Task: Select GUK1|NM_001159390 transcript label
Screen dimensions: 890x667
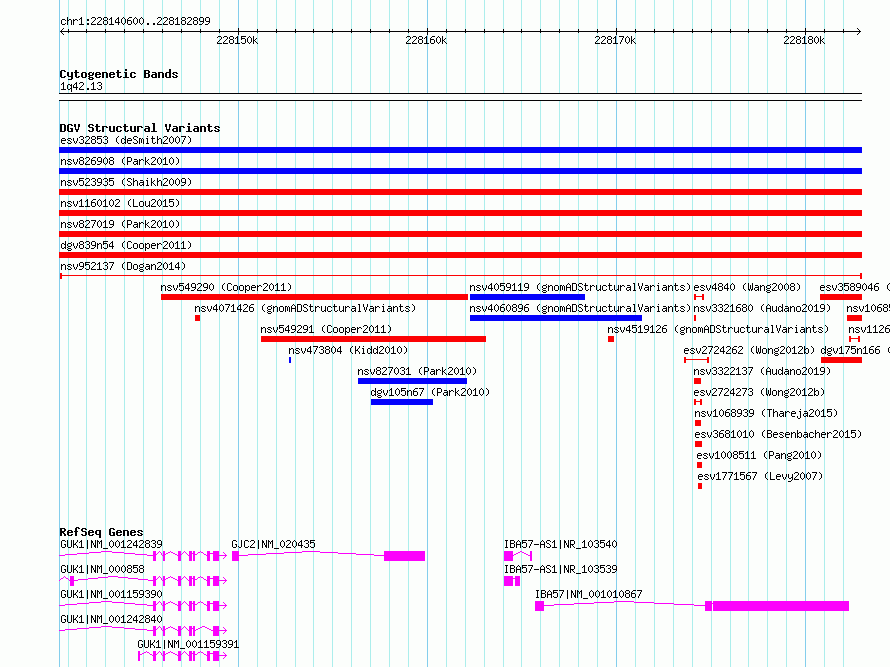Action: point(111,594)
